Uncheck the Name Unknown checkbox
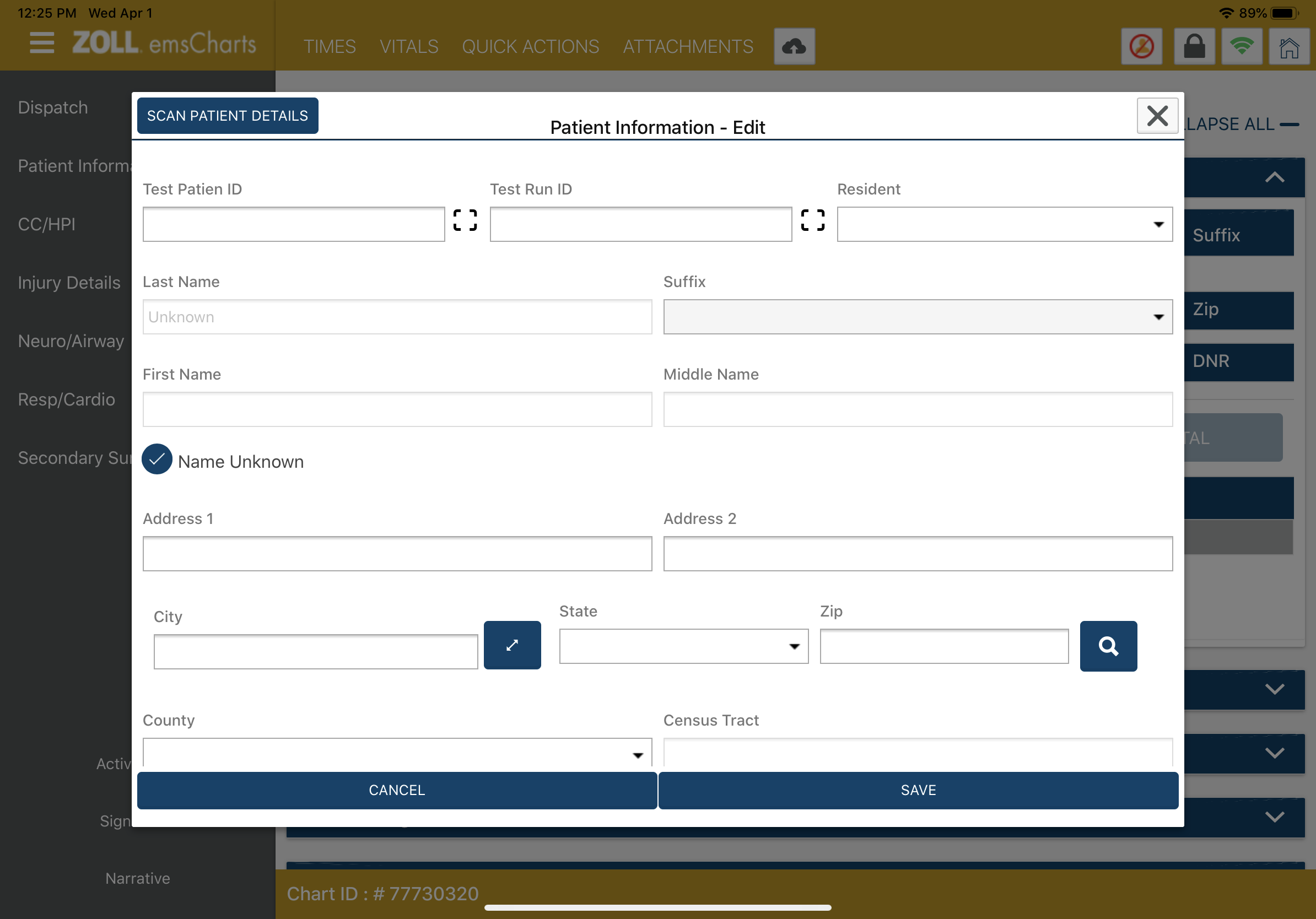The image size is (1316, 919). [x=157, y=459]
